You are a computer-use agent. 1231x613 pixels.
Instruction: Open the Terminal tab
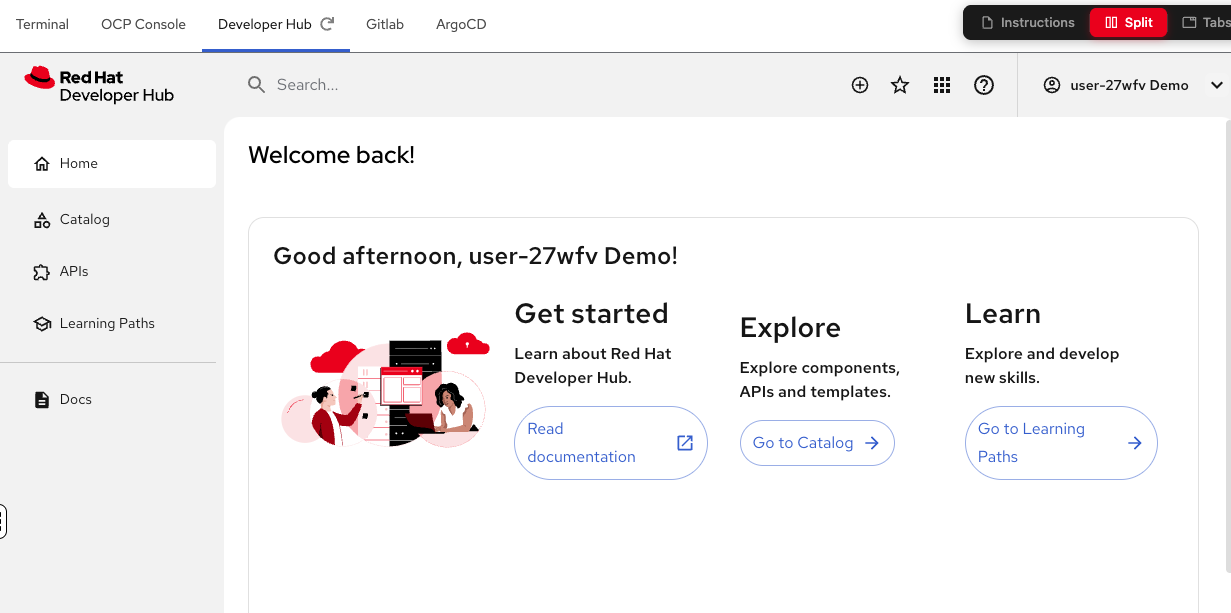(42, 24)
